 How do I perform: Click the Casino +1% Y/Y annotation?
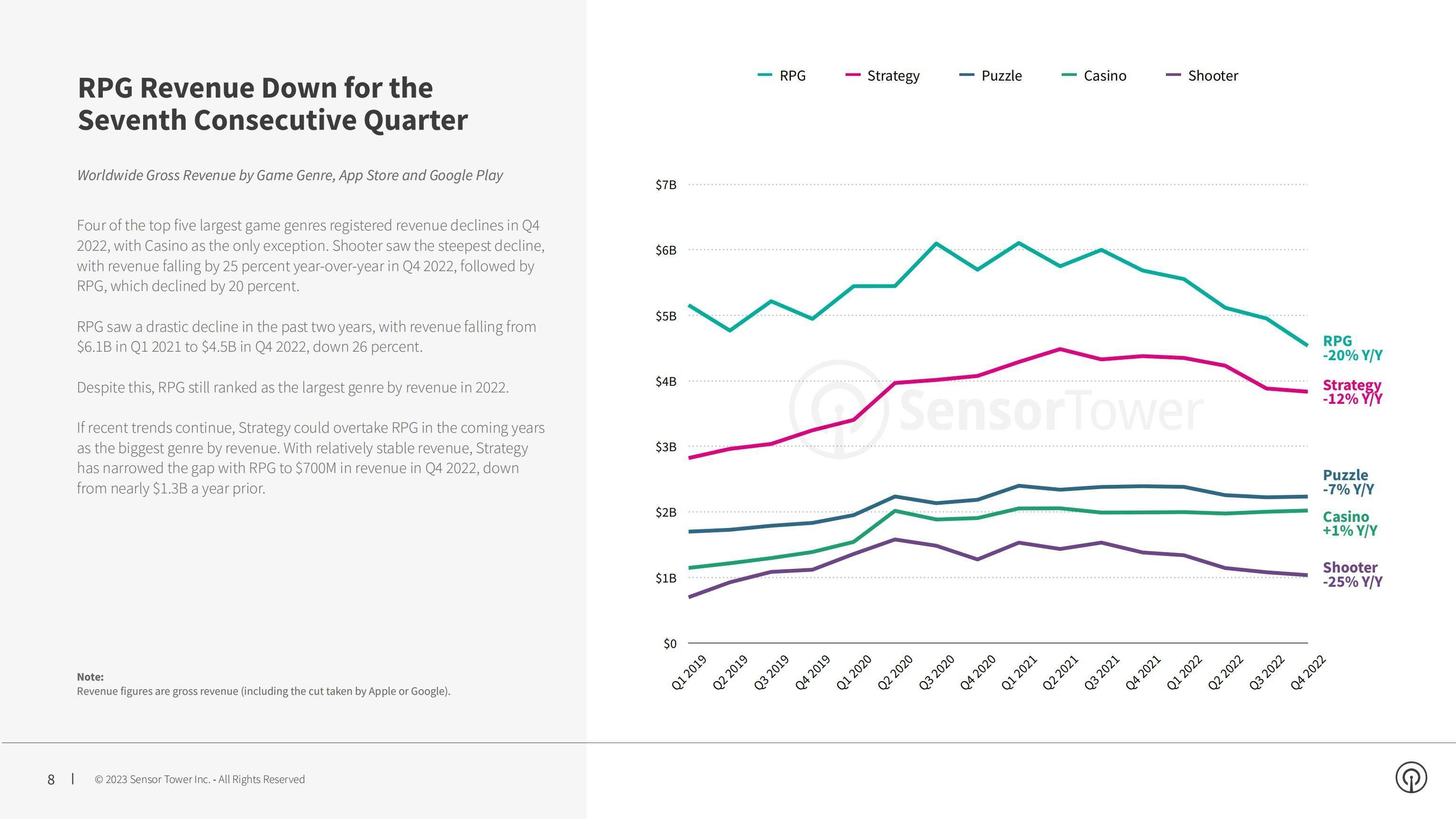(1350, 523)
